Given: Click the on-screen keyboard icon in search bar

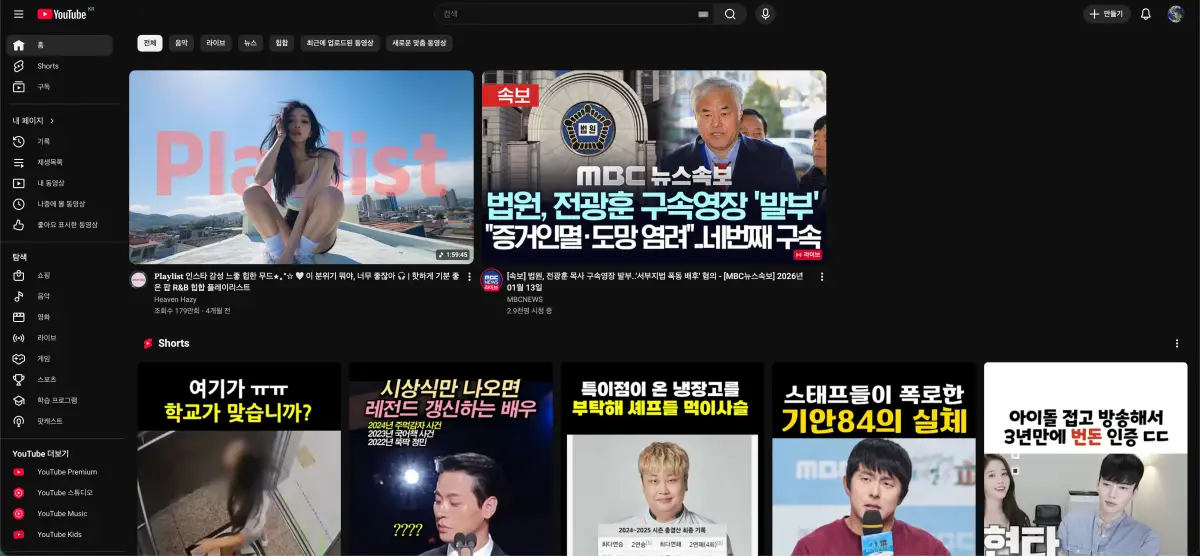Looking at the screenshot, I should tap(702, 14).
